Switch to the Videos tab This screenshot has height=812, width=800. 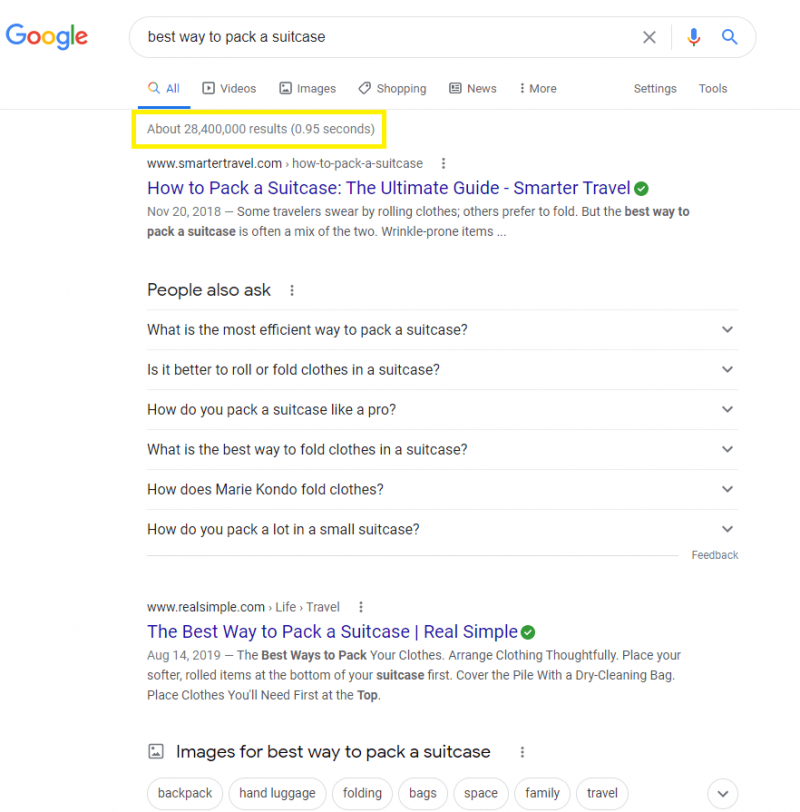point(229,89)
